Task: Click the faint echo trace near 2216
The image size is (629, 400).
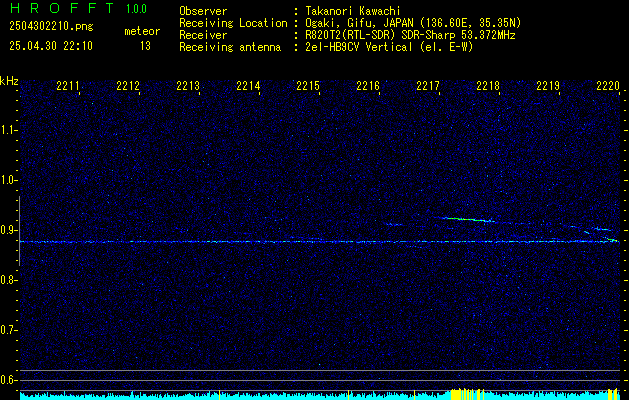Action: [394, 224]
